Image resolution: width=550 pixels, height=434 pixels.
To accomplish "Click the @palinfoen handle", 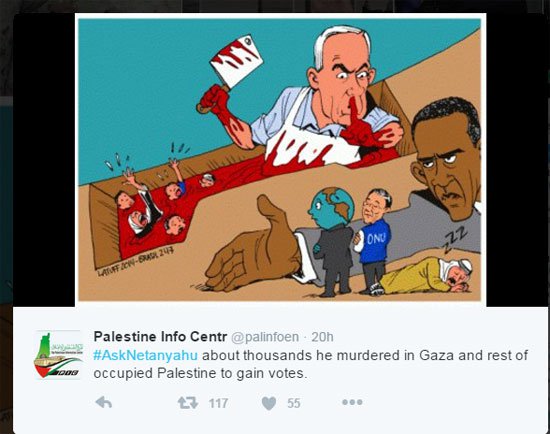I will click(x=265, y=337).
